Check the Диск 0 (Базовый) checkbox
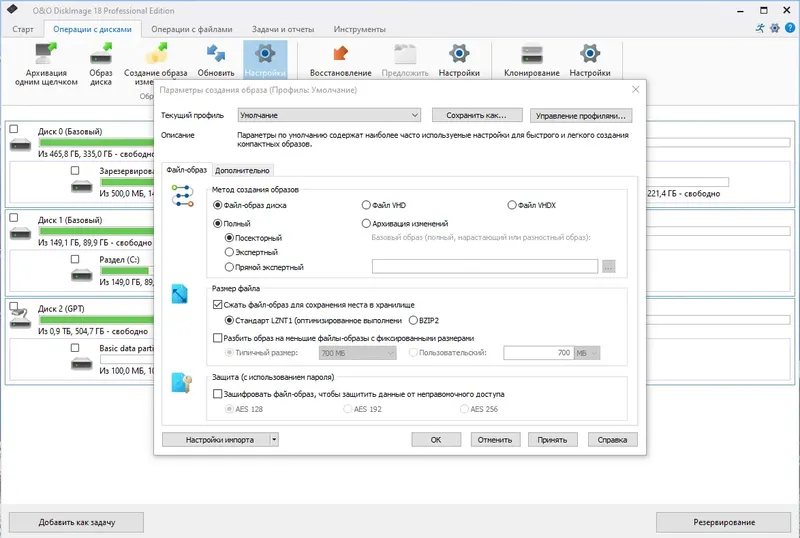 point(14,129)
